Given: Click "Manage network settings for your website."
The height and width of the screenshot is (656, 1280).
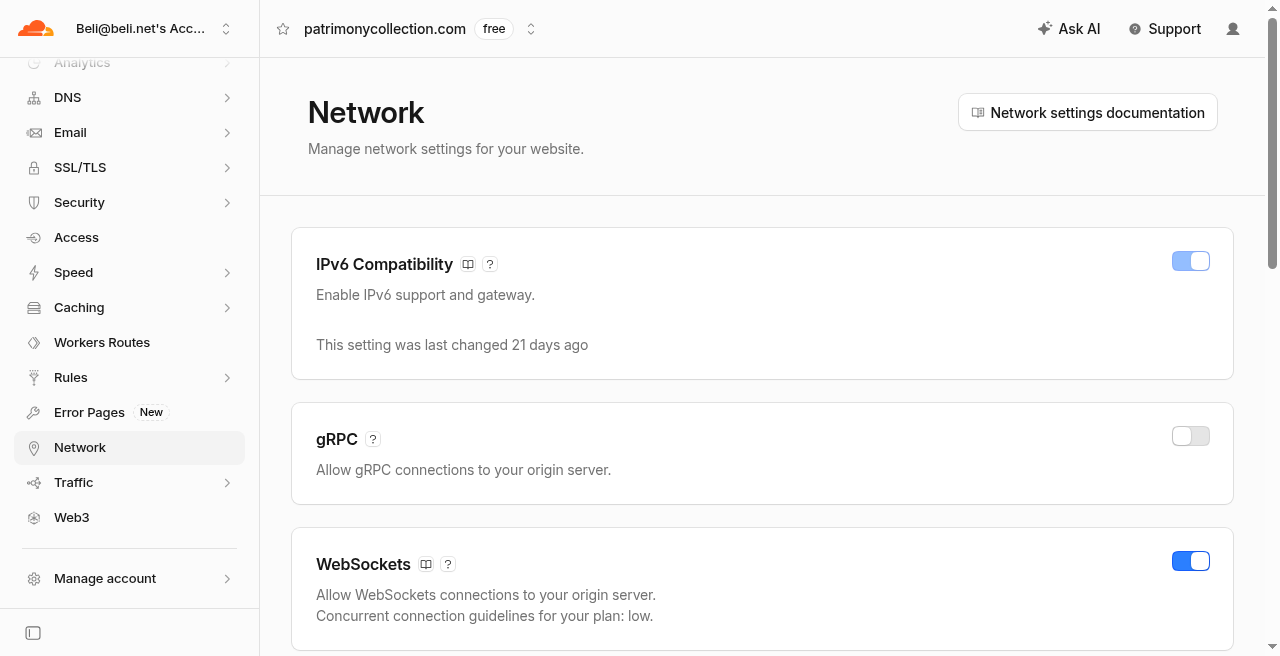Looking at the screenshot, I should tap(446, 149).
